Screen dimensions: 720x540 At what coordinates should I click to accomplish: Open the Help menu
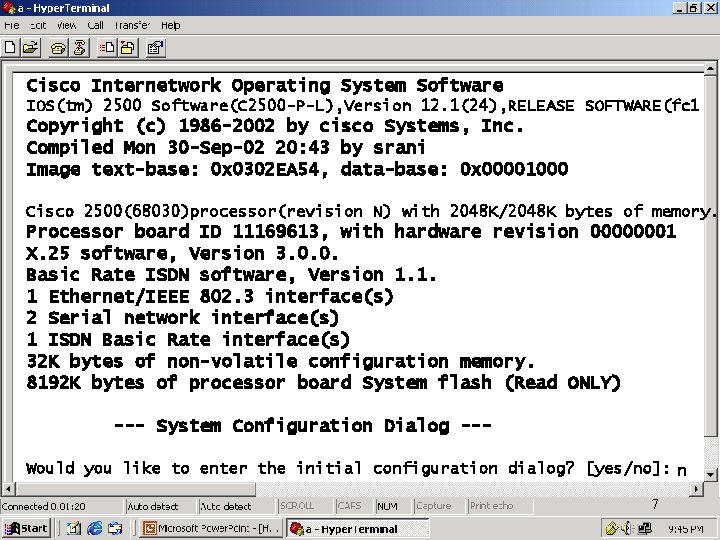[170, 25]
